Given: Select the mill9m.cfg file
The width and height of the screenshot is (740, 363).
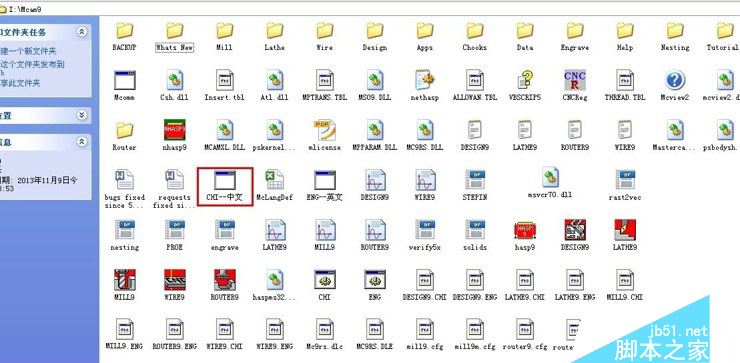Looking at the screenshot, I should coord(475,329).
